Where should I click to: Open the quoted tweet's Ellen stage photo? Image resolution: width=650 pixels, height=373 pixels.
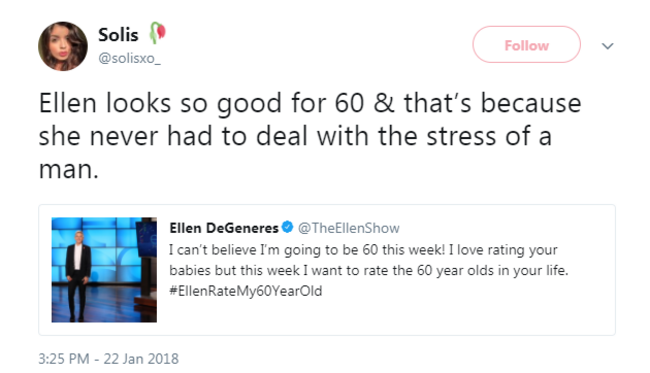104,270
